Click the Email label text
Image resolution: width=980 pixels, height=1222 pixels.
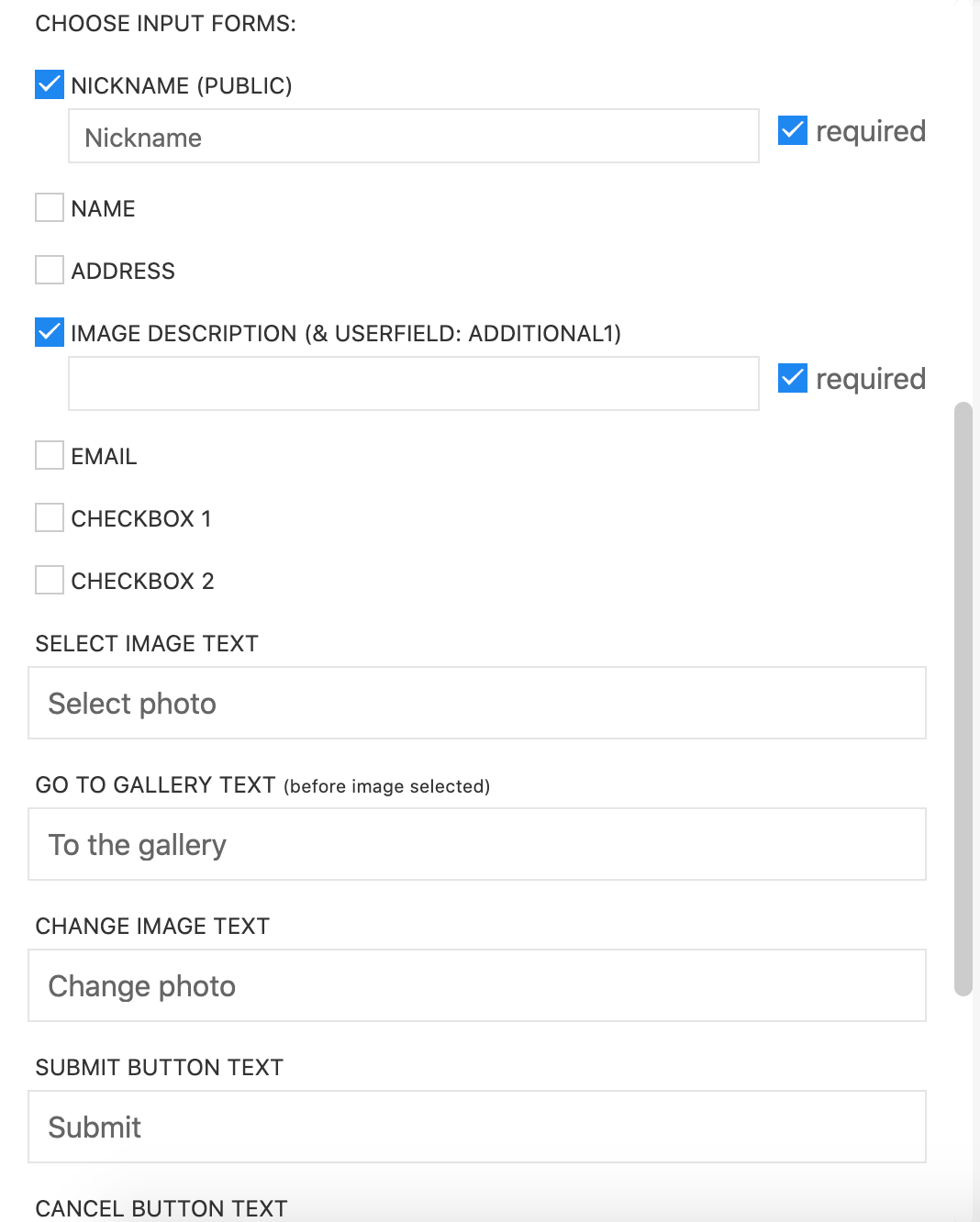[104, 456]
